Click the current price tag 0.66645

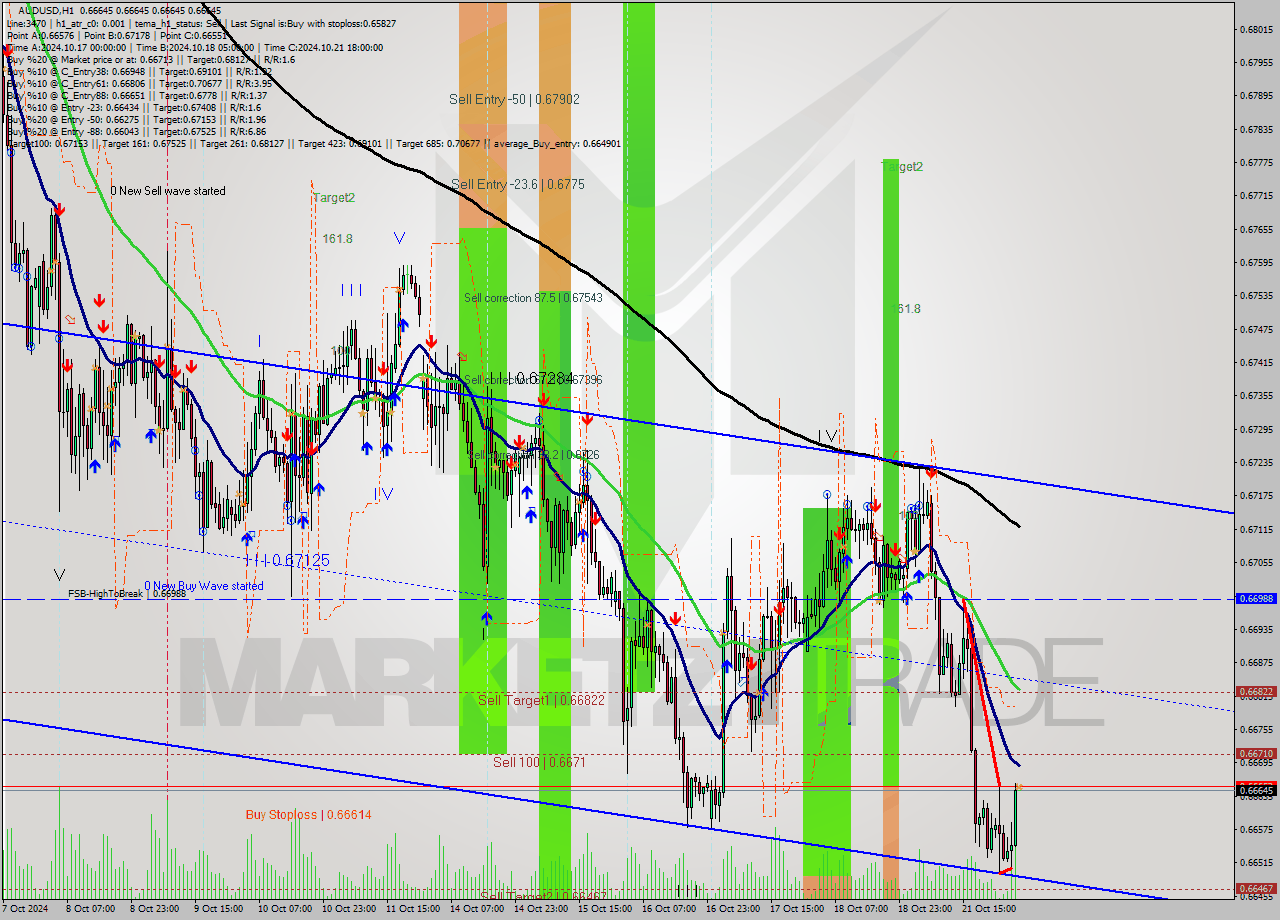pos(1257,790)
